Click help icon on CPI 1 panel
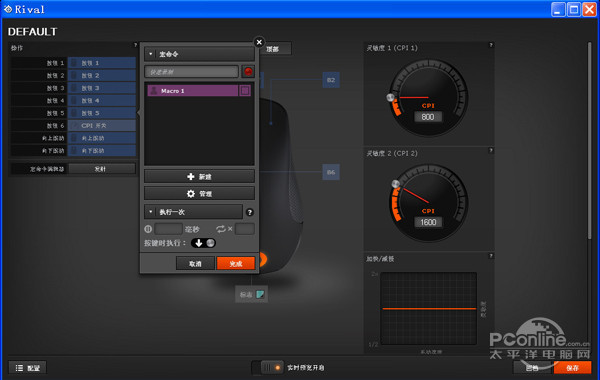Viewport: 600px width, 380px height. [x=491, y=45]
